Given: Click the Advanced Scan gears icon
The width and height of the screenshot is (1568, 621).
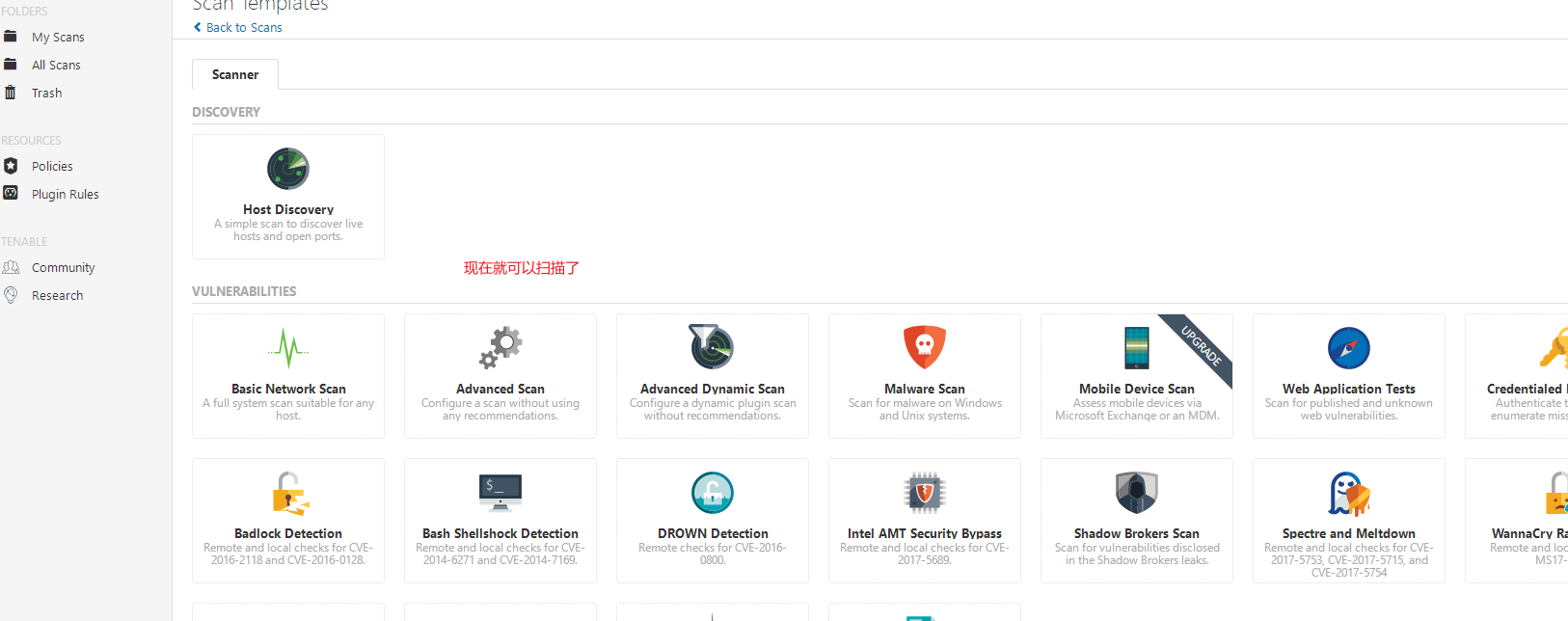Looking at the screenshot, I should point(500,348).
